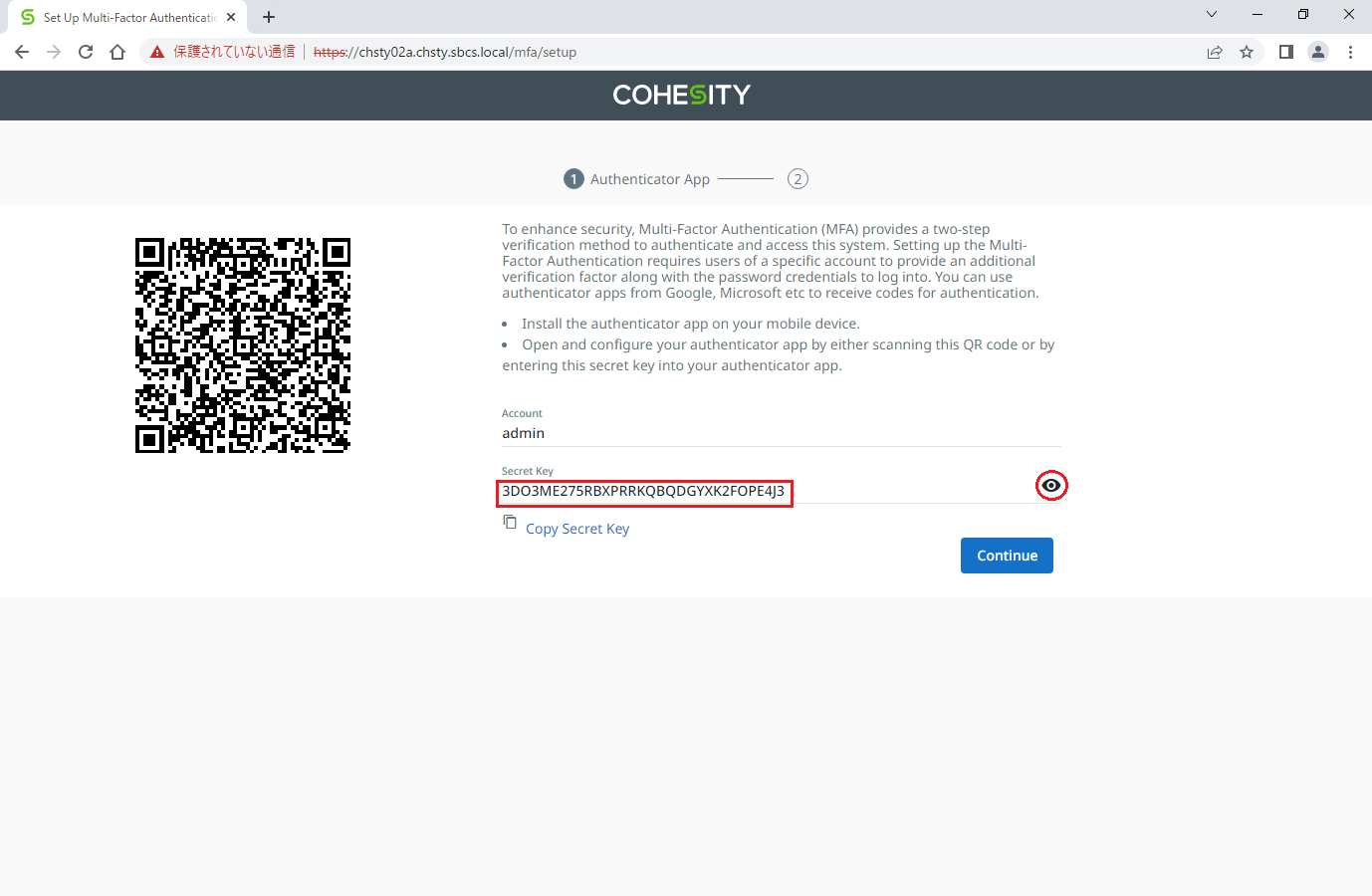
Task: Minimize the browser window
Action: (1258, 14)
